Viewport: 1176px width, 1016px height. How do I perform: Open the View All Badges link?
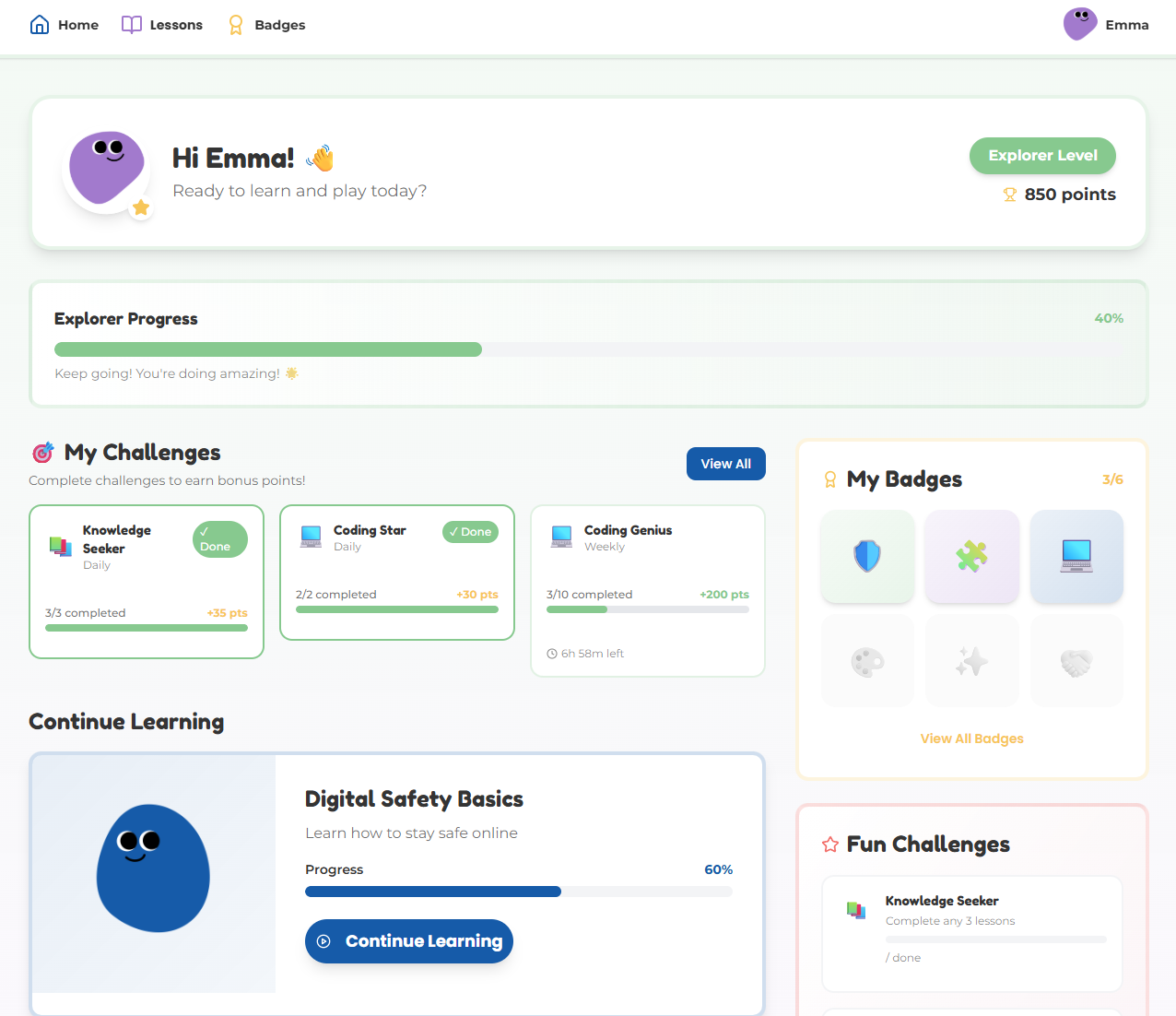(971, 738)
